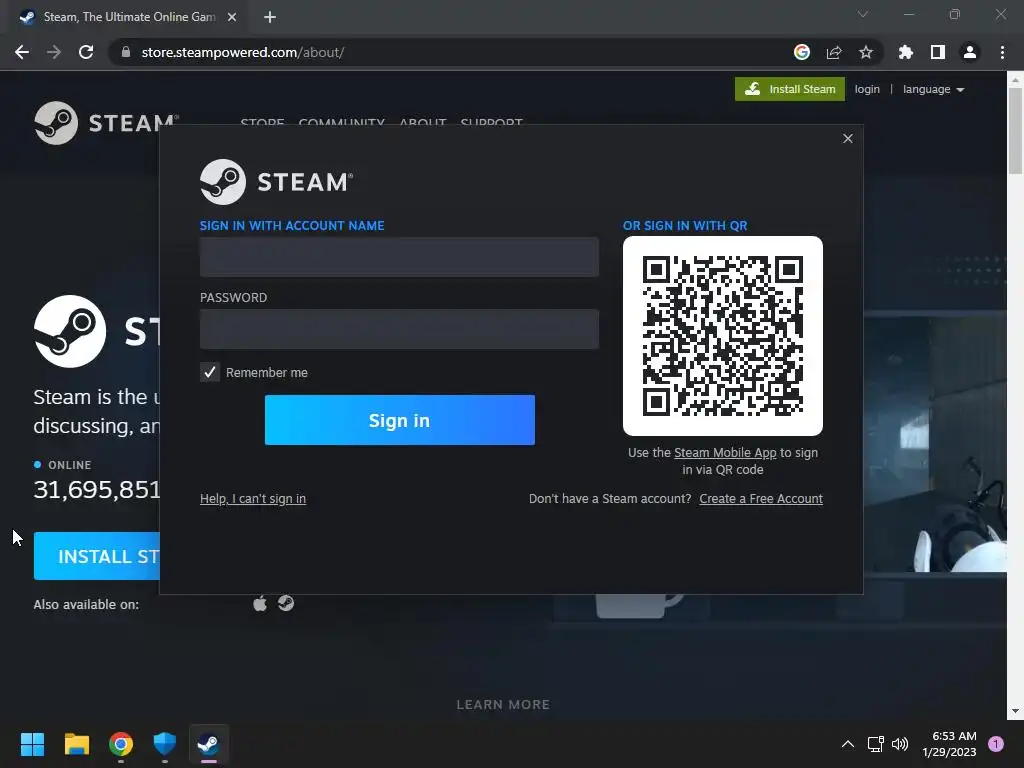Open the tab search chevron

863,14
